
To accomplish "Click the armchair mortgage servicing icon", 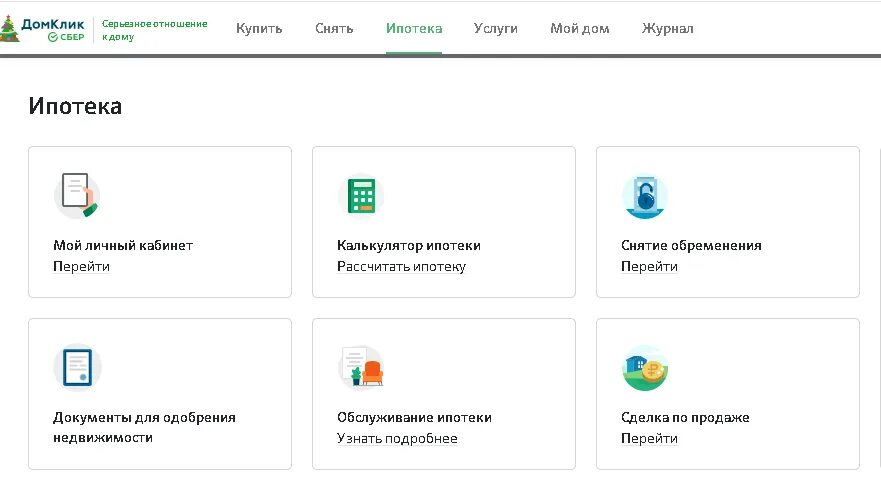I will pos(361,367).
